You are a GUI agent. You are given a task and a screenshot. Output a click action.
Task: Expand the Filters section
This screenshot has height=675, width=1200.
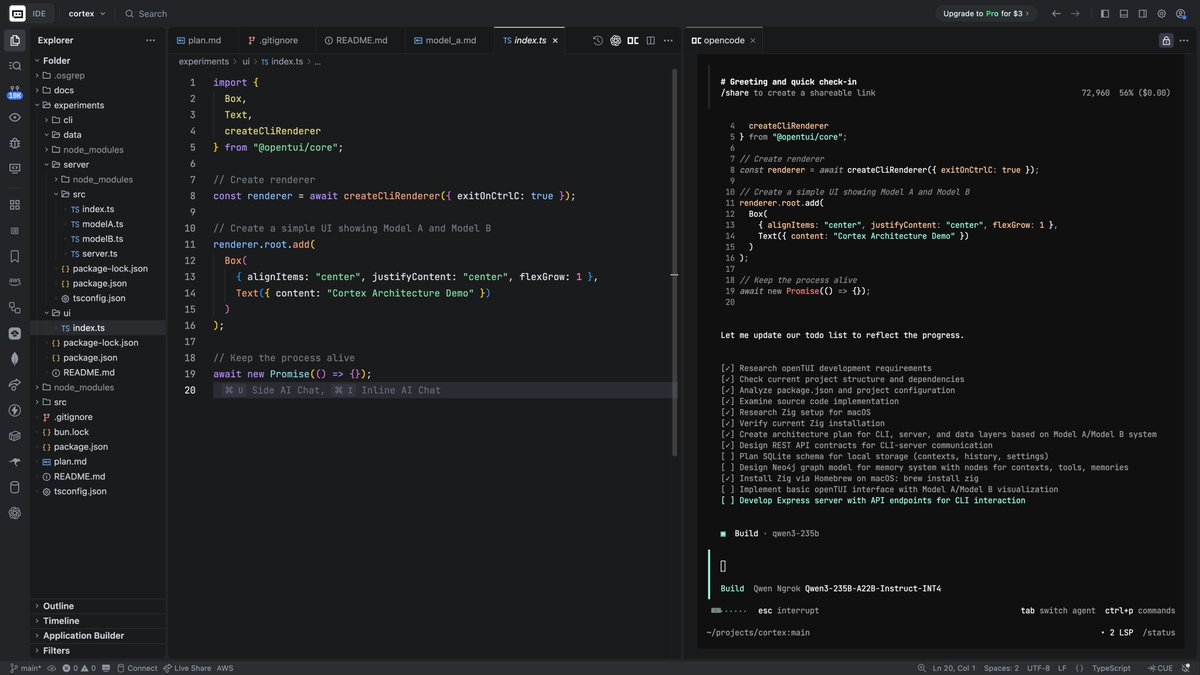[x=98, y=651]
